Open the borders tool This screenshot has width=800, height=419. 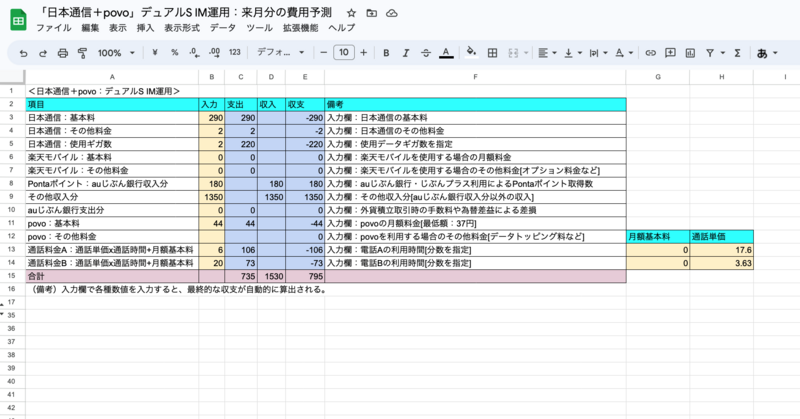[x=492, y=53]
